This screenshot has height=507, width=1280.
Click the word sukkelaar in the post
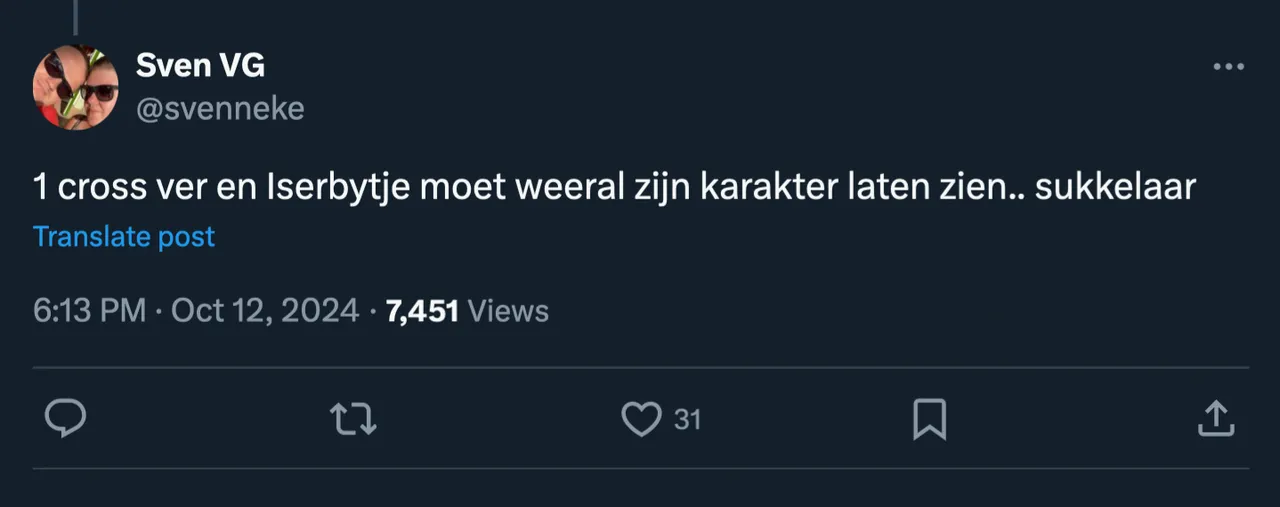(x=1115, y=188)
